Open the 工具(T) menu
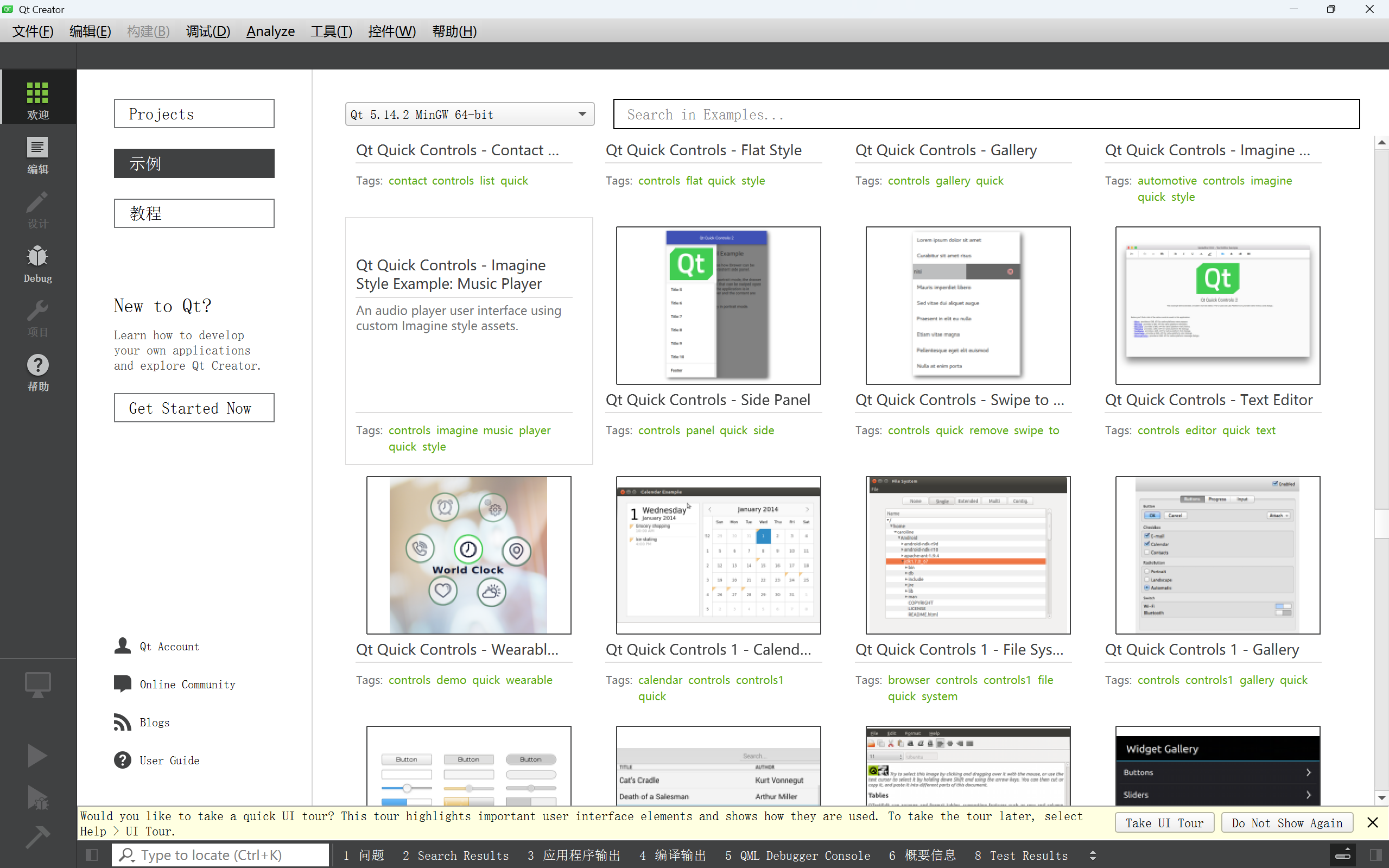 [x=331, y=31]
